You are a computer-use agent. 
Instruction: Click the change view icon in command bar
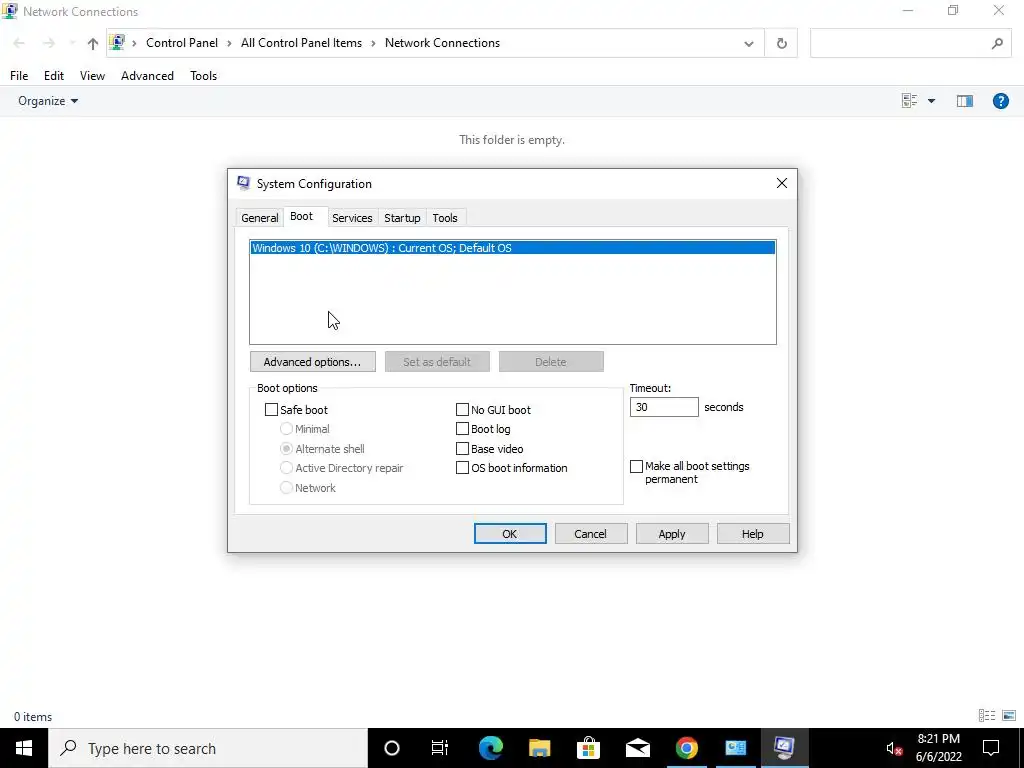click(909, 101)
